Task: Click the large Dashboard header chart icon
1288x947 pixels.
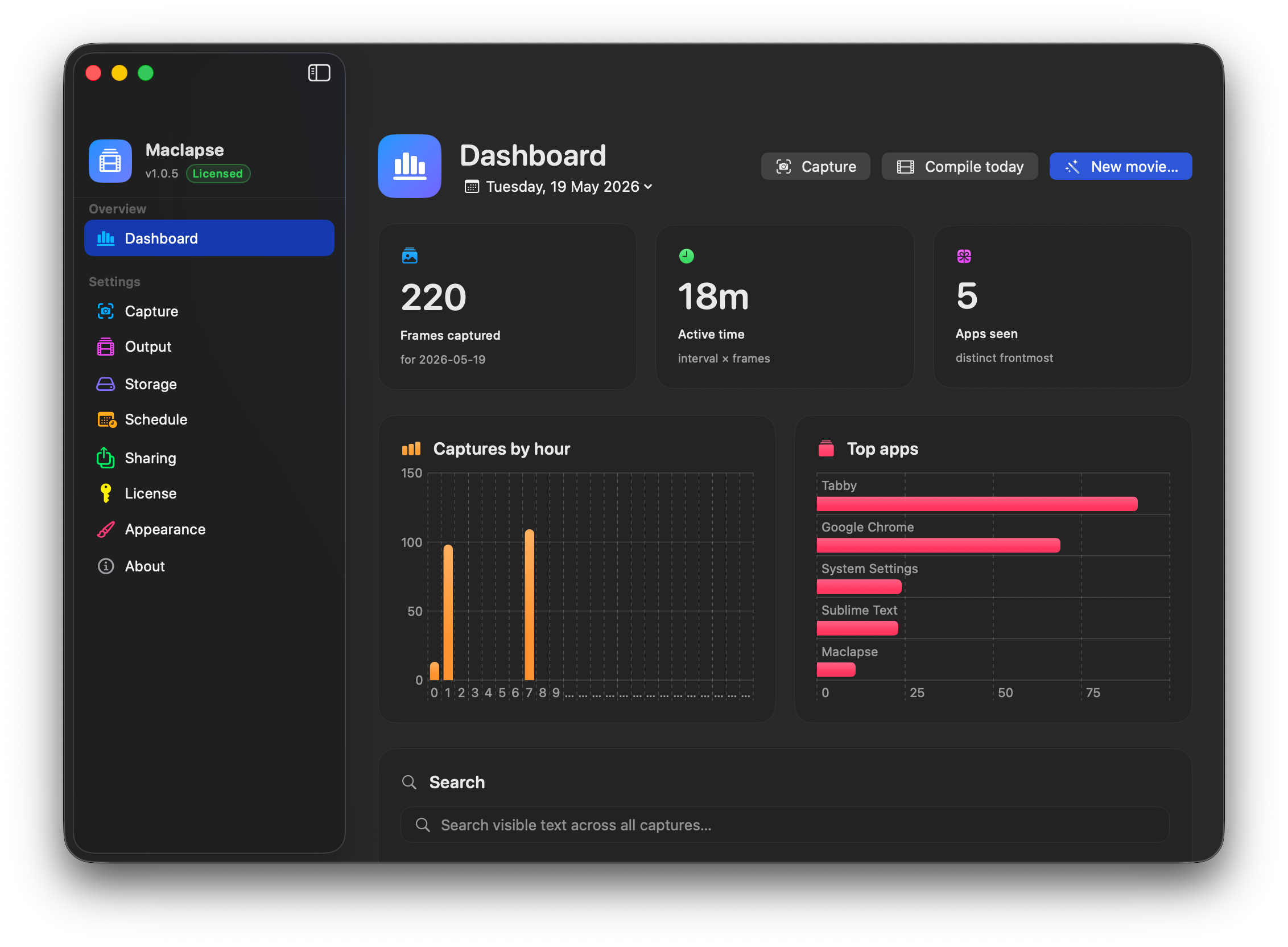Action: 409,166
